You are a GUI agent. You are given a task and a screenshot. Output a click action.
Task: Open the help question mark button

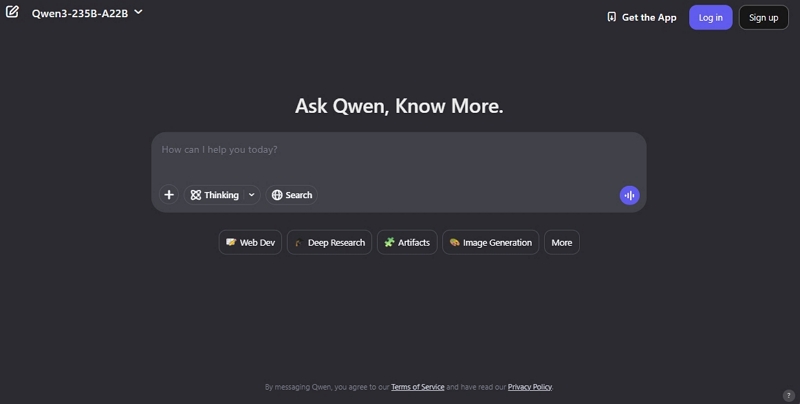pyautogui.click(x=788, y=395)
